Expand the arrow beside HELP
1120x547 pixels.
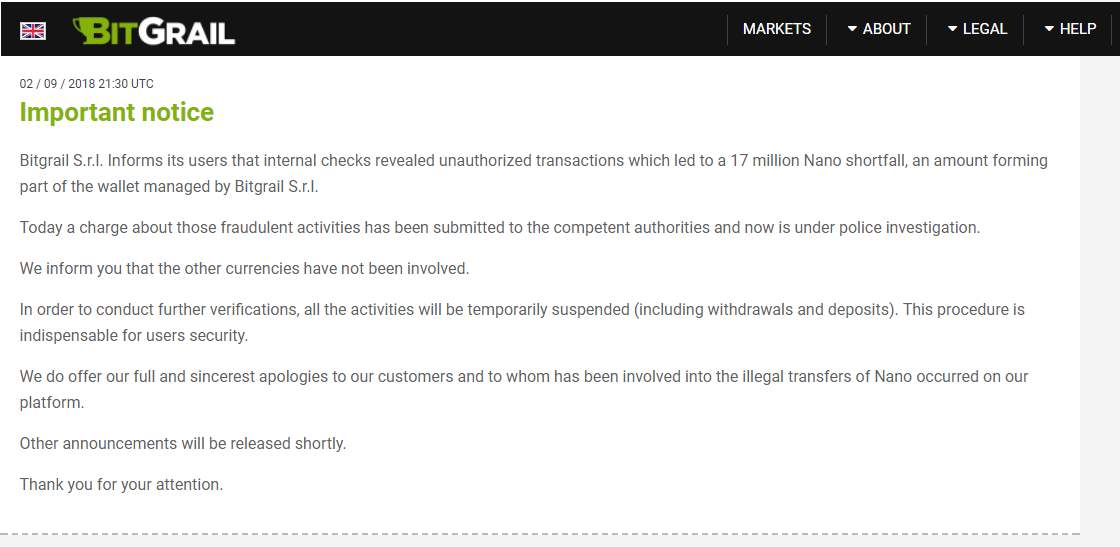1049,29
